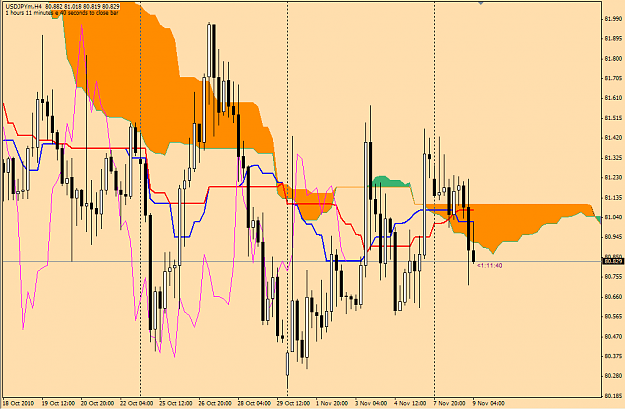The height and width of the screenshot is (409, 625).
Task: Click the 81.705 price axis label
Action: [x=613, y=78]
